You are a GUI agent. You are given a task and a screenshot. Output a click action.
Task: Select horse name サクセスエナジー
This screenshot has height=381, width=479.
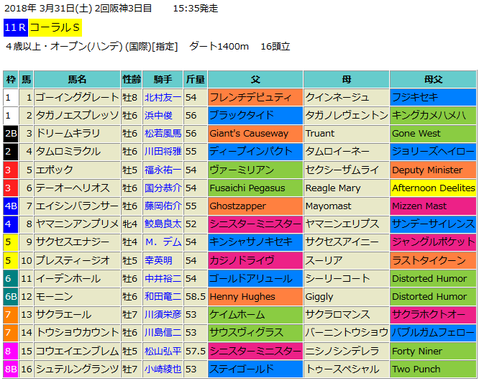[72, 242]
